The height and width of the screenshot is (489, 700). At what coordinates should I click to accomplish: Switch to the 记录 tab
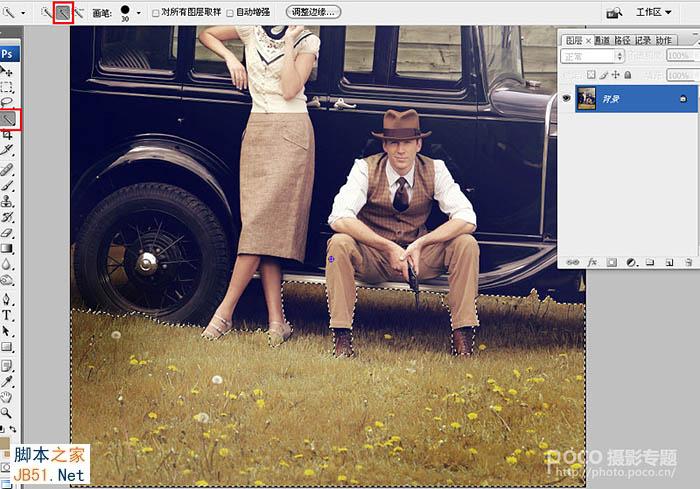[643, 40]
